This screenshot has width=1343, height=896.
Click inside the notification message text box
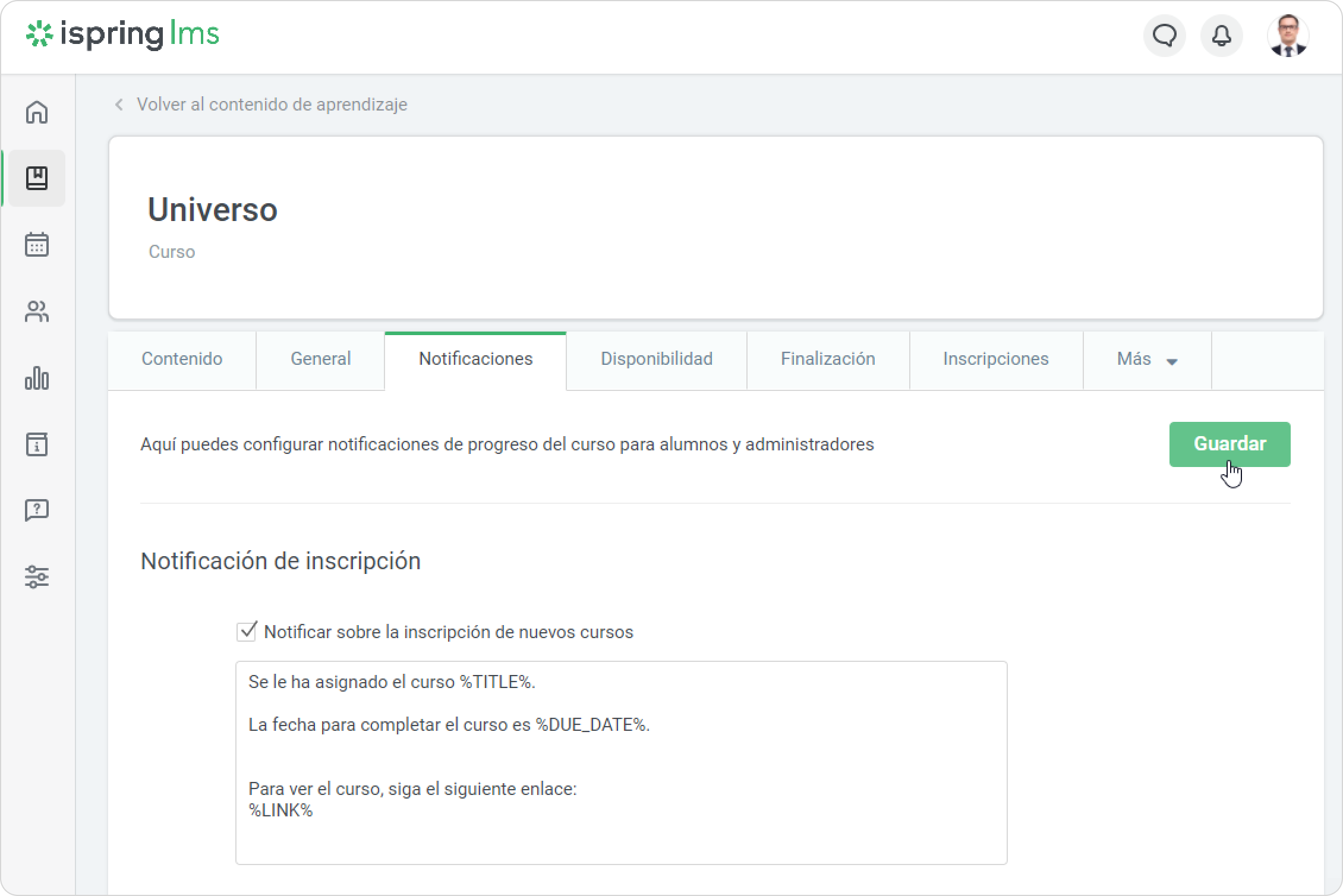tap(620, 763)
